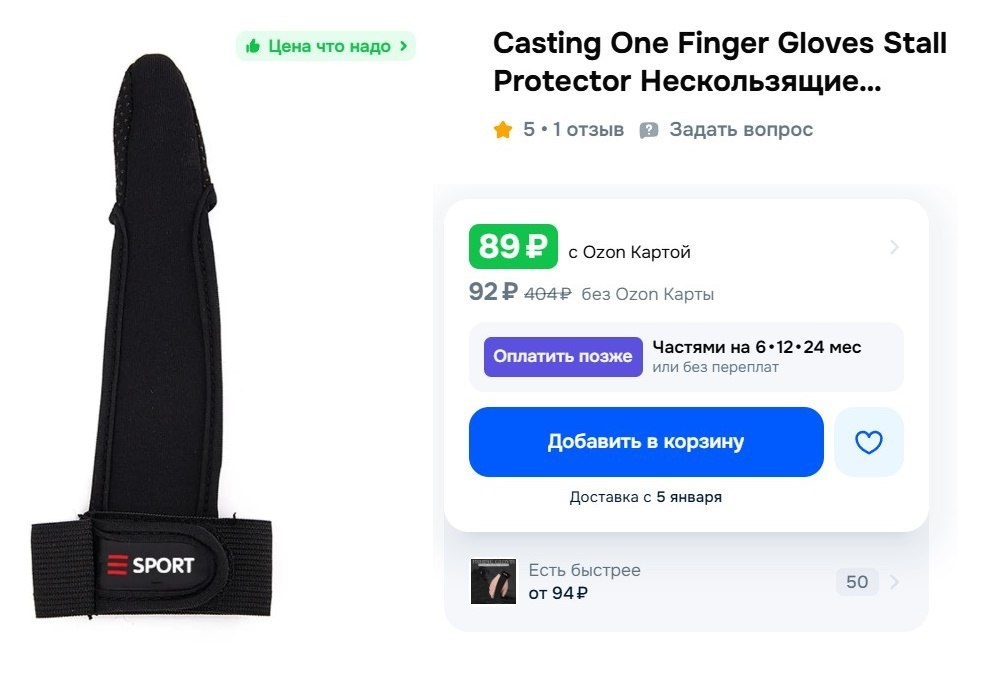Click the orange star rating icon
This screenshot has height=679, width=984.
coord(503,130)
